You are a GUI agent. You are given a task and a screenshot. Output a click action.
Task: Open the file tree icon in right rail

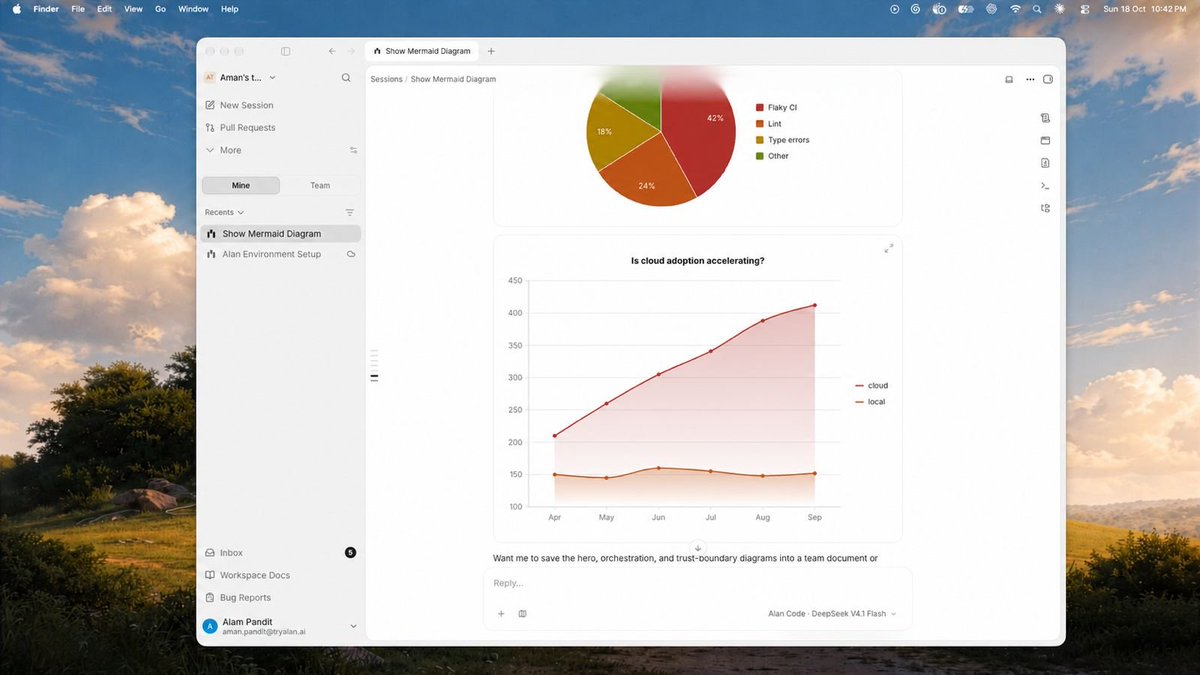(1045, 208)
